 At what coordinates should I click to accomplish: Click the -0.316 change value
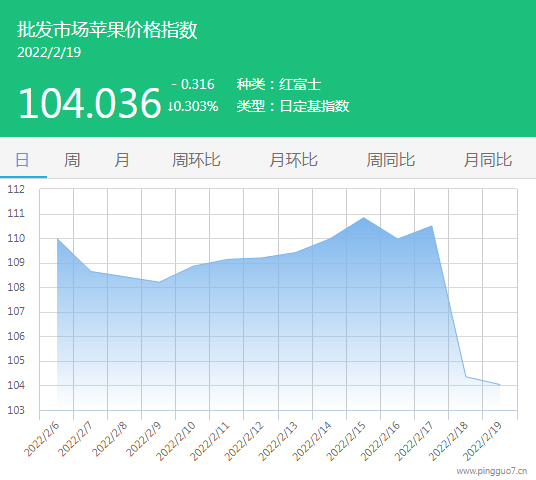pos(193,84)
